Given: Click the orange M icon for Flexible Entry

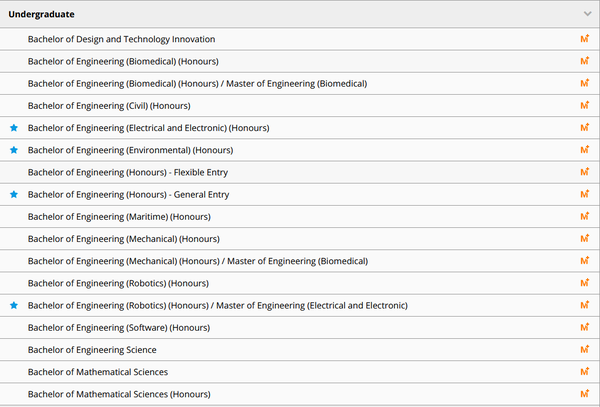Looking at the screenshot, I should (x=585, y=172).
